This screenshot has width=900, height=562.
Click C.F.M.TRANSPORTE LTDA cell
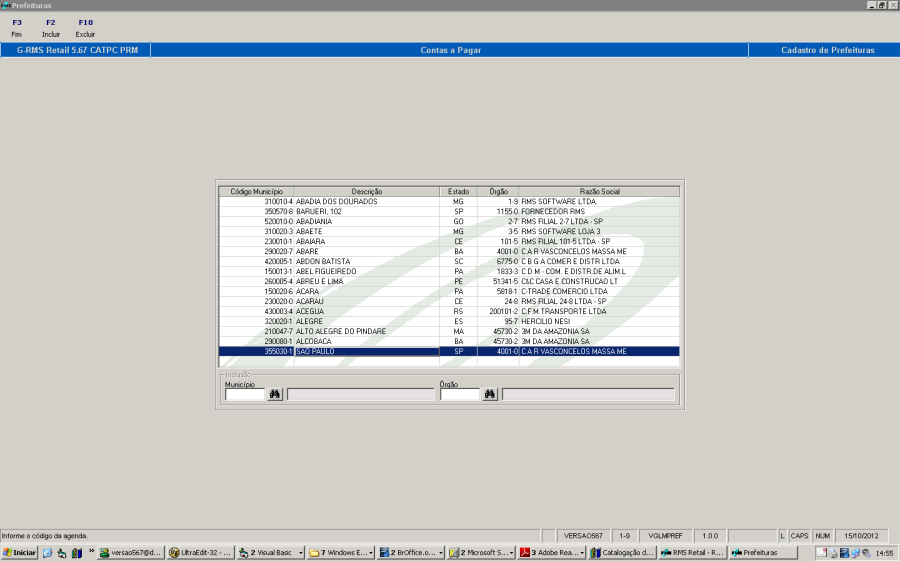click(x=599, y=311)
